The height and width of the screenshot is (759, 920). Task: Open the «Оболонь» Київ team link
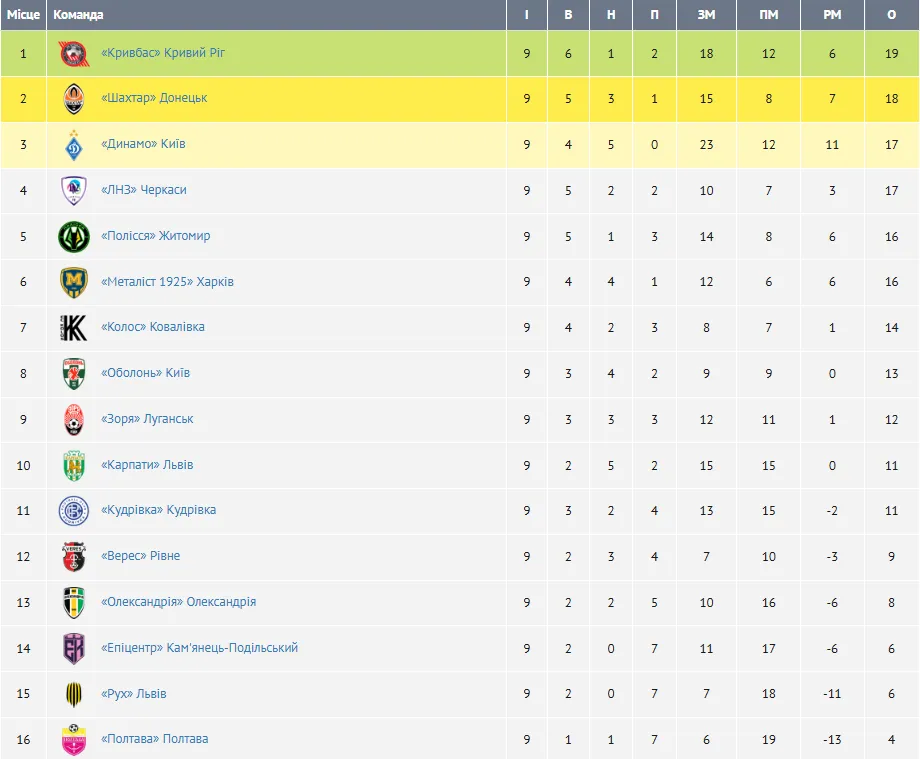(145, 373)
